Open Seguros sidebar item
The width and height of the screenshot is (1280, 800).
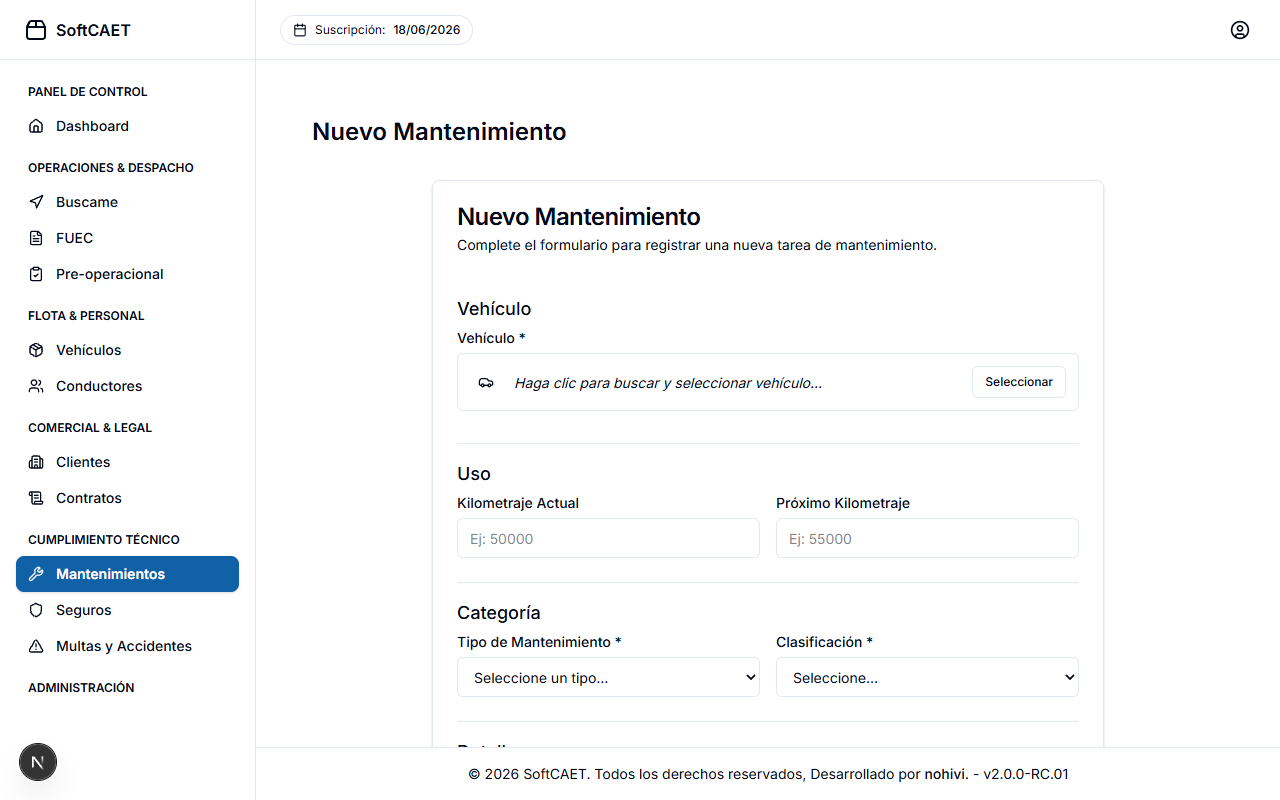(x=127, y=610)
